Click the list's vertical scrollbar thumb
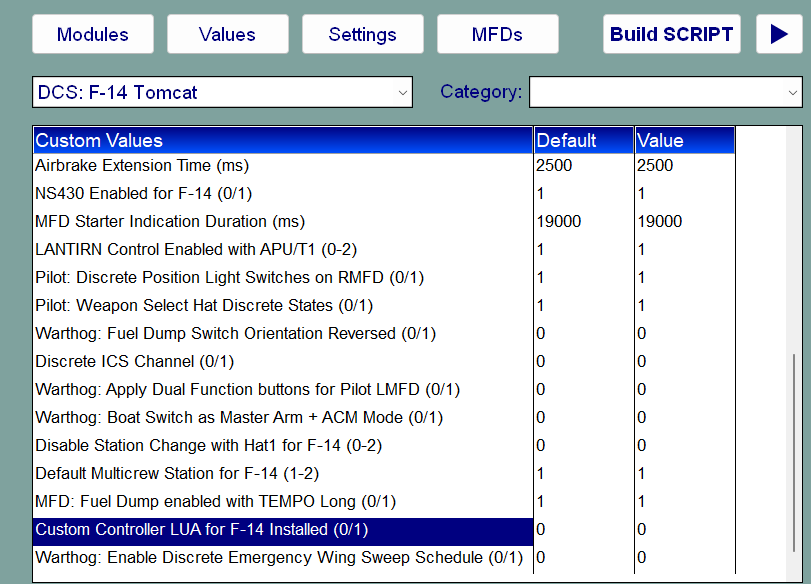The image size is (811, 584). point(794,452)
